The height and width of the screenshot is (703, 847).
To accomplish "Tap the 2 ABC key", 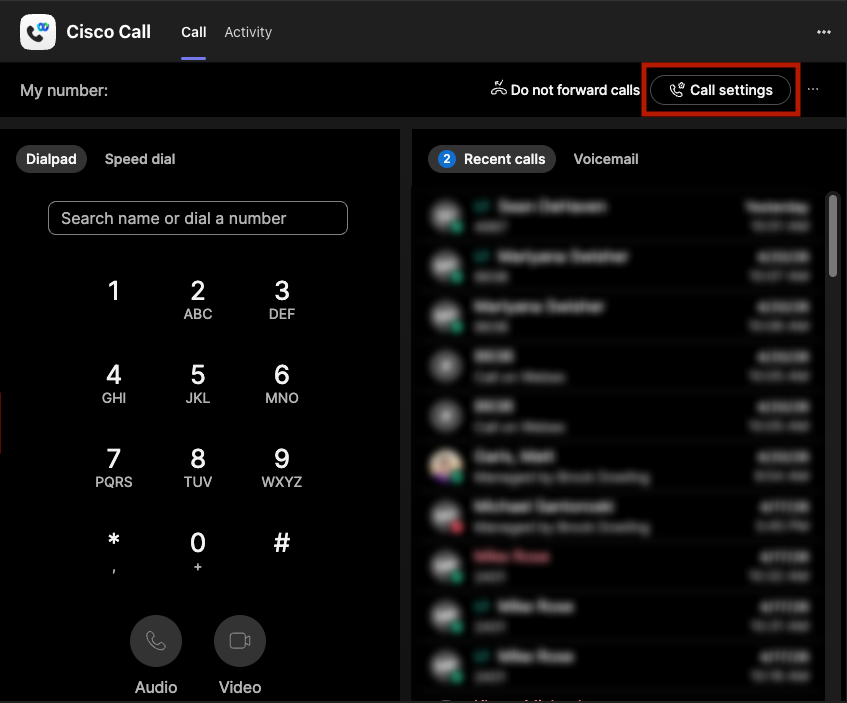I will pos(198,299).
